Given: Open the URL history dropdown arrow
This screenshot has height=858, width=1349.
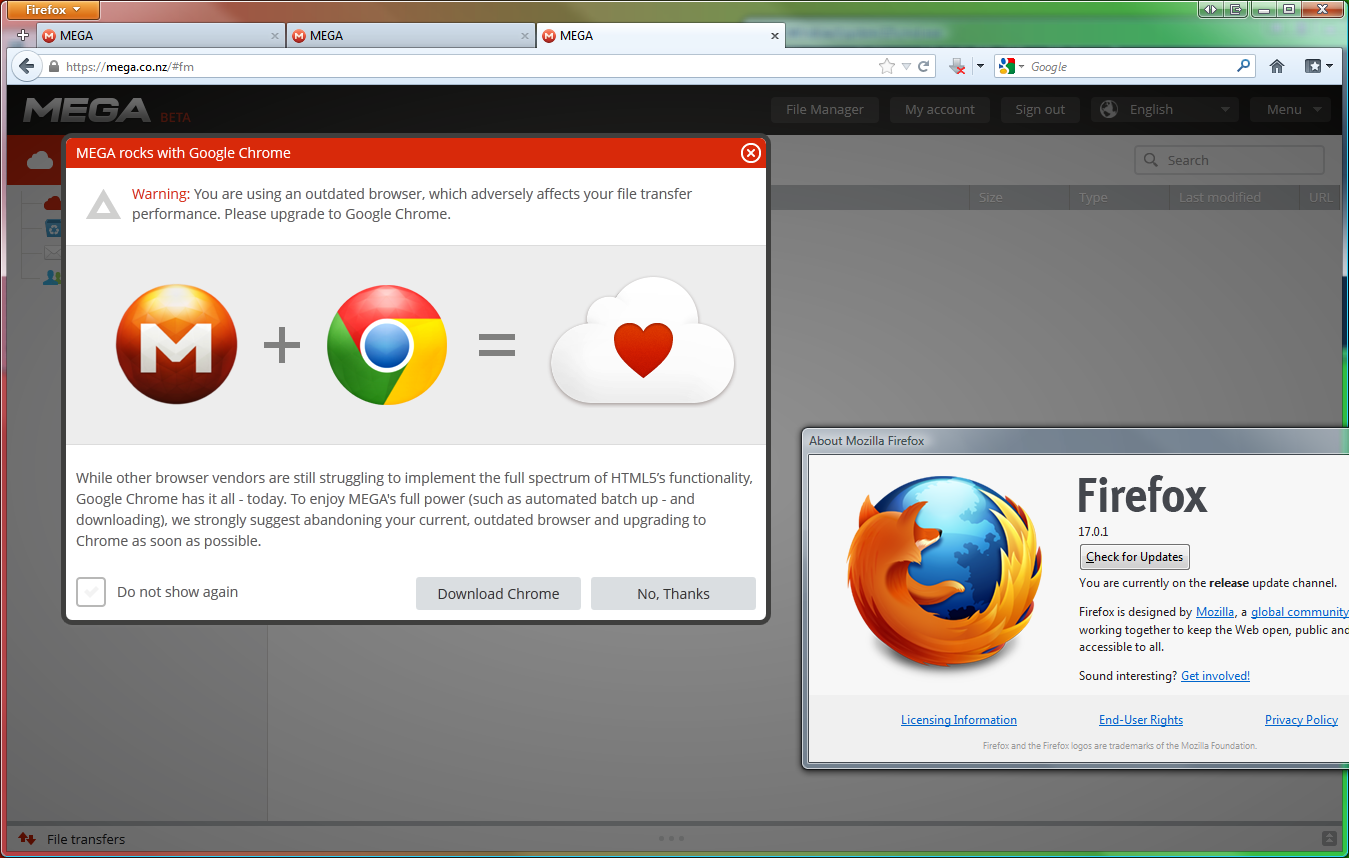Looking at the screenshot, I should [x=906, y=67].
